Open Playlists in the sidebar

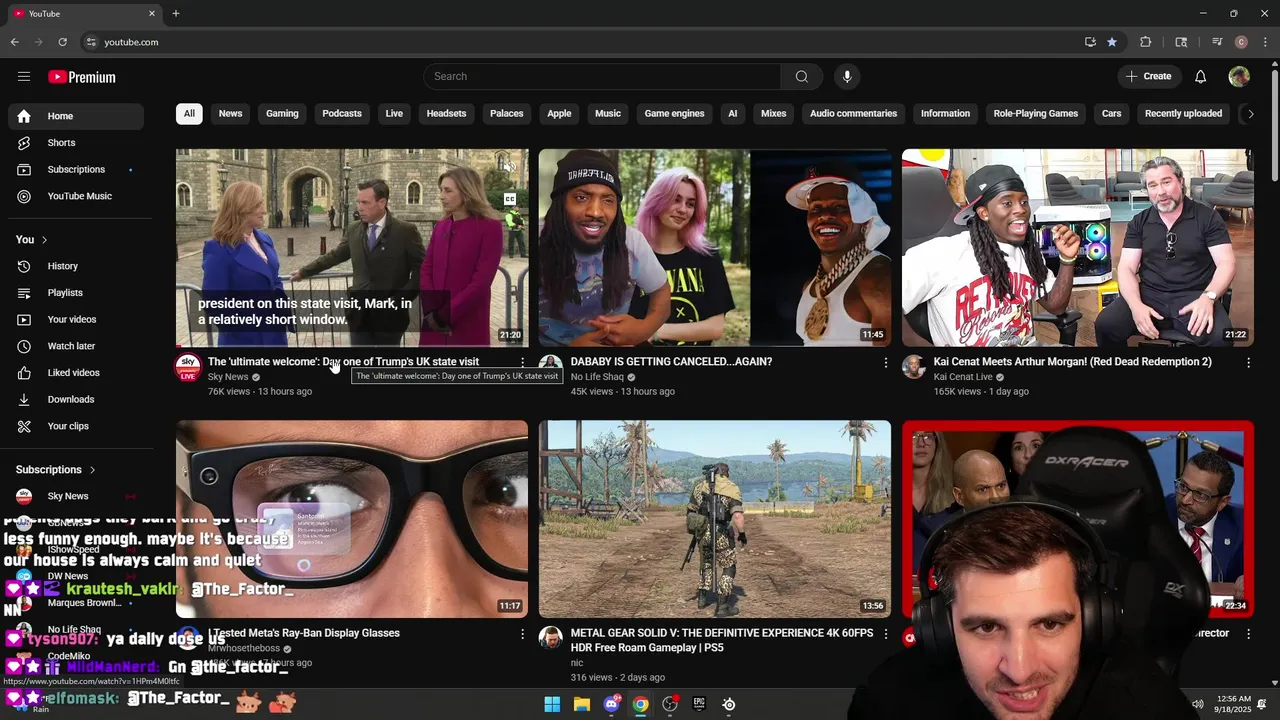[76, 293]
